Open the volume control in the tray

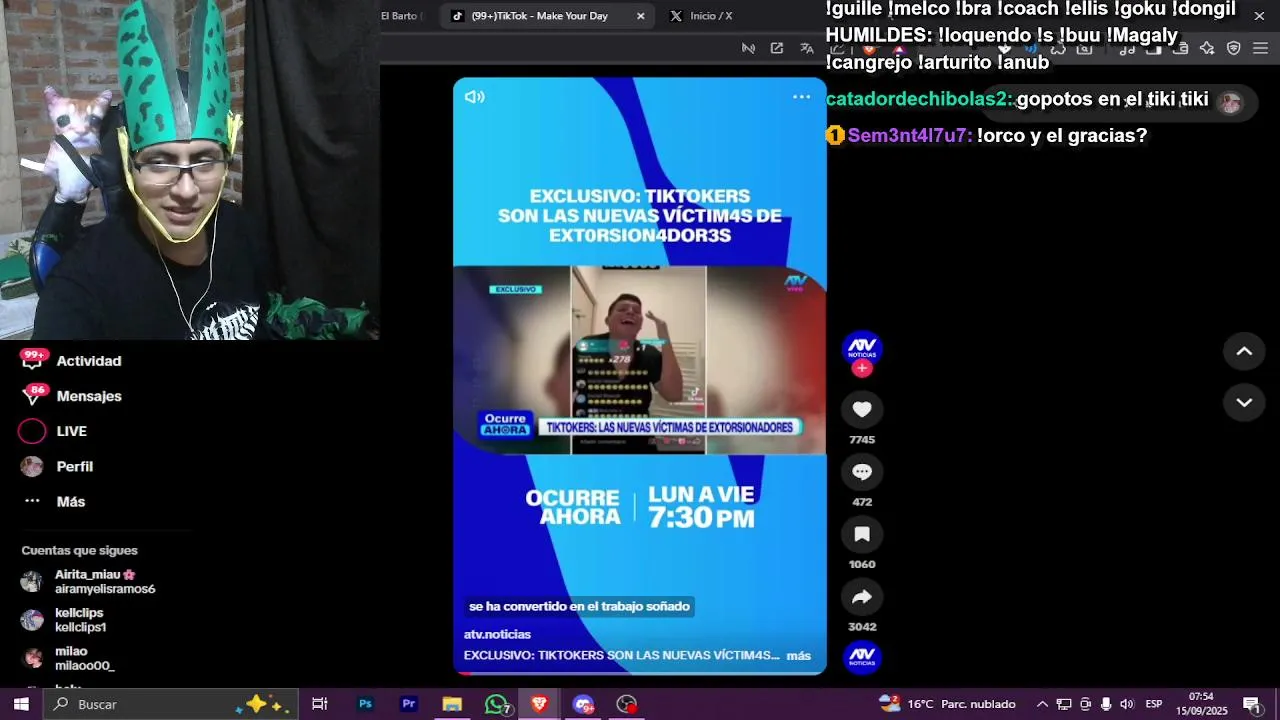(x=1127, y=704)
